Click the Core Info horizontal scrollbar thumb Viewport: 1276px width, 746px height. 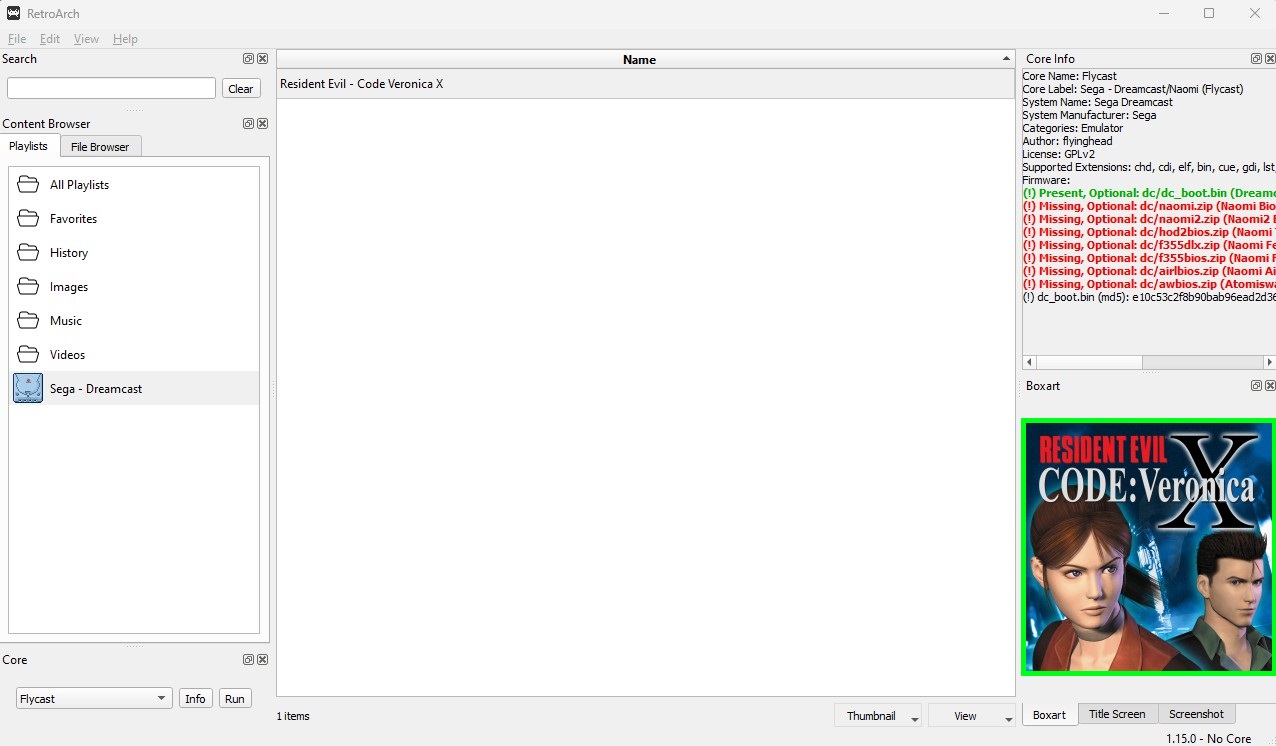coord(1090,362)
